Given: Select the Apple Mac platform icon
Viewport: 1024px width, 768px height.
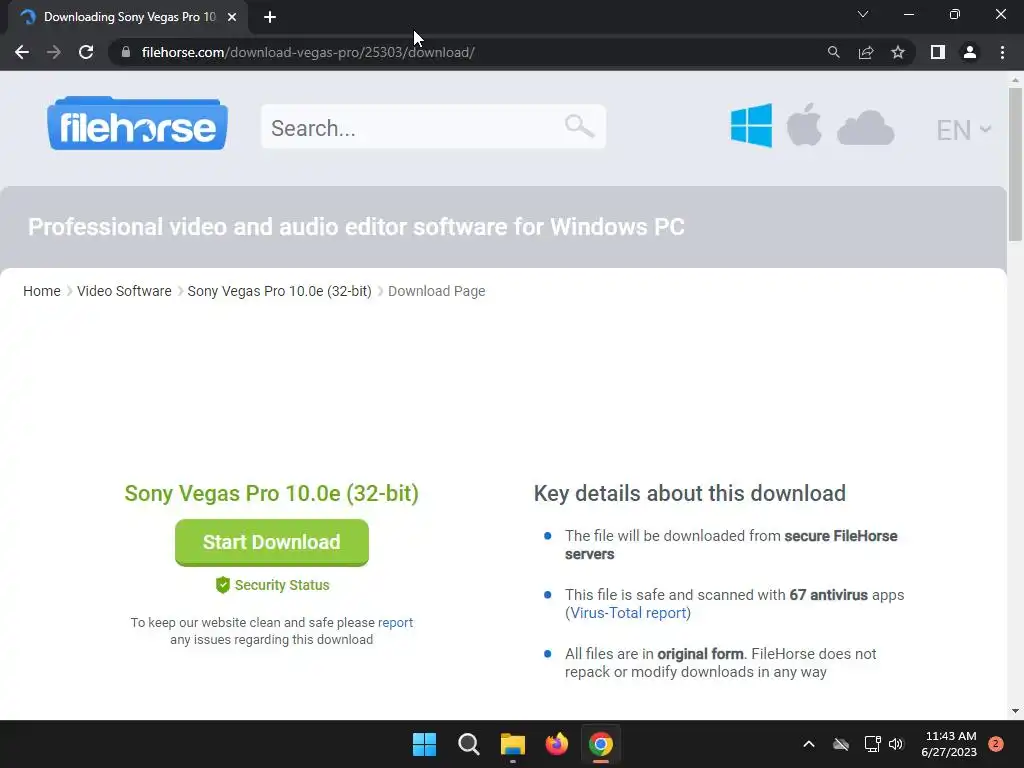Looking at the screenshot, I should coord(804,125).
